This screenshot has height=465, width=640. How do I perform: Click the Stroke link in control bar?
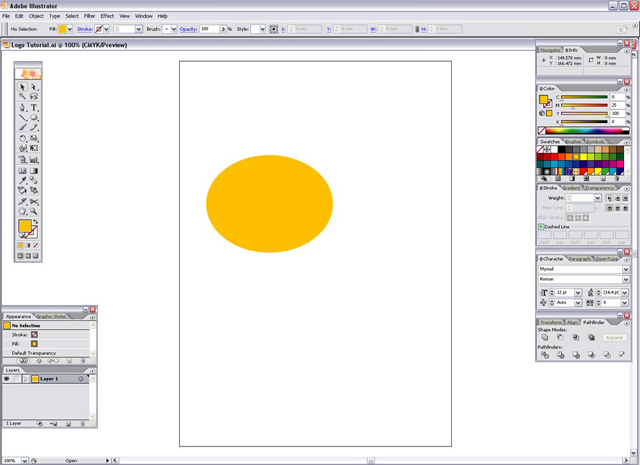pyautogui.click(x=84, y=29)
